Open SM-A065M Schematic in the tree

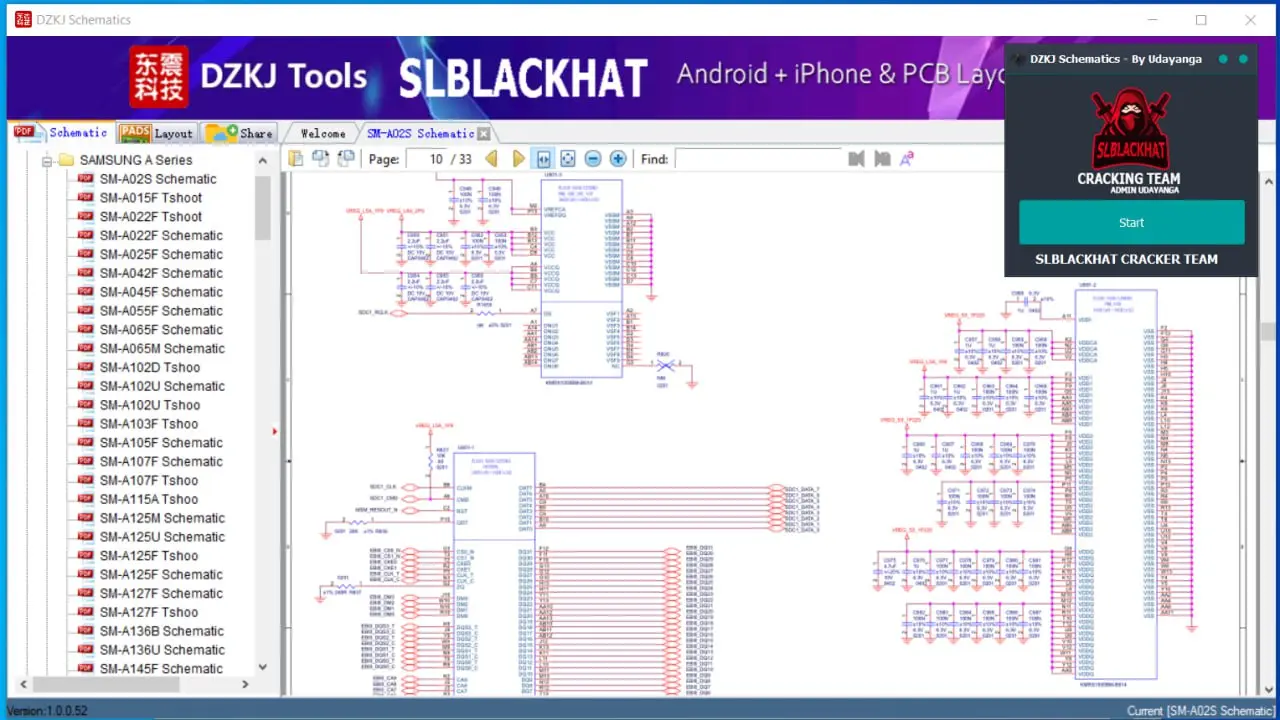(x=162, y=349)
